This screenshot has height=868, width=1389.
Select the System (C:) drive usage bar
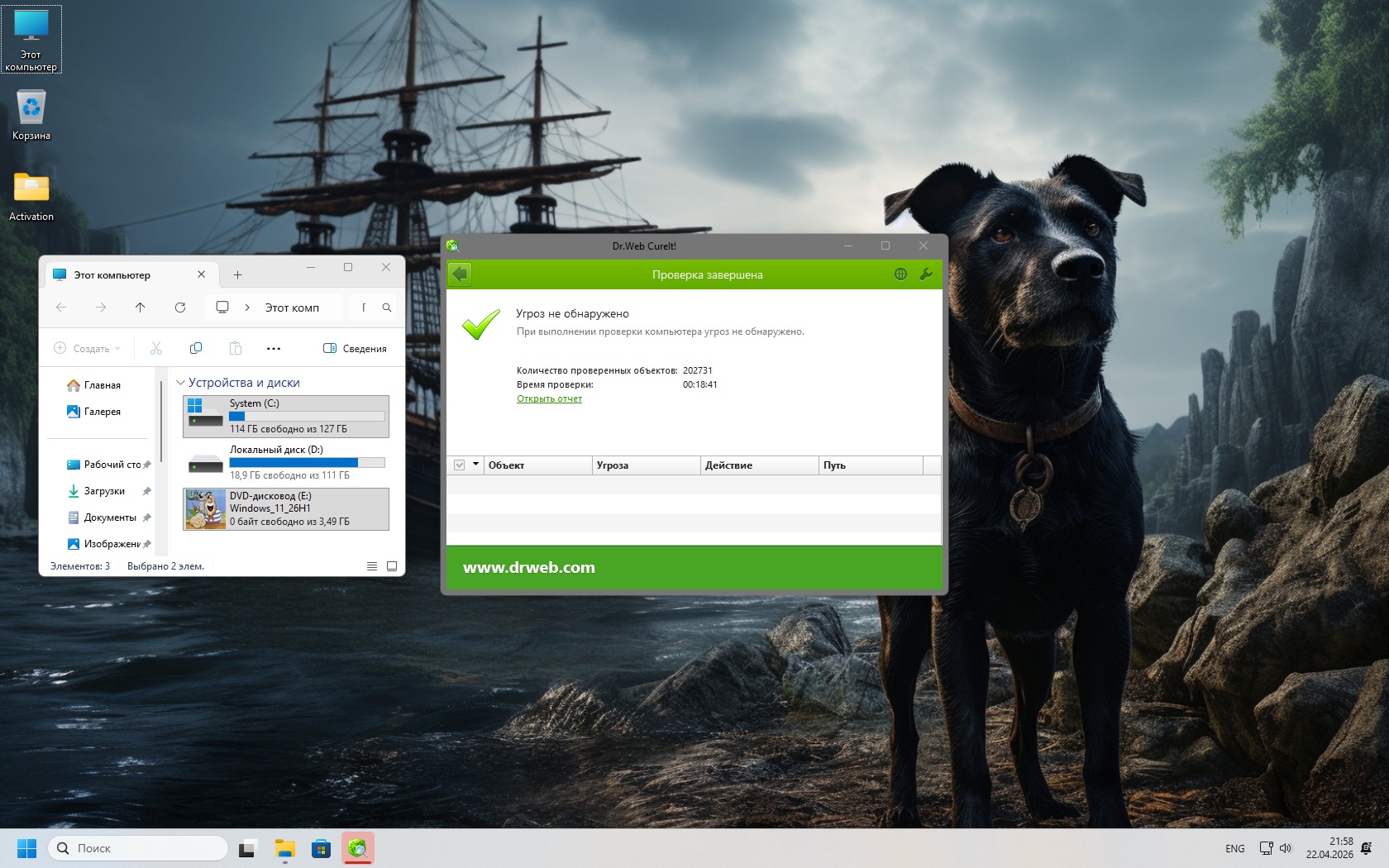[307, 417]
